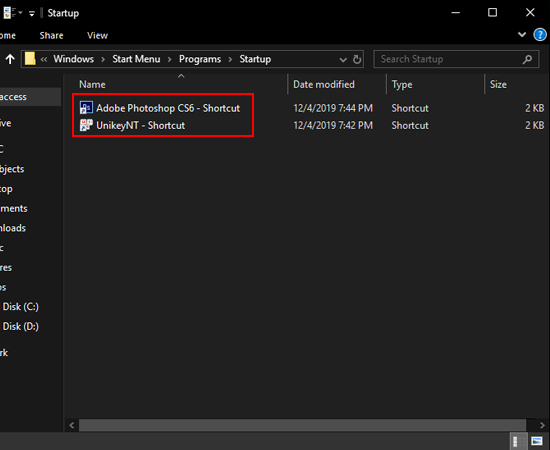Switch to Details view icon
The height and width of the screenshot is (450, 550).
tap(518, 441)
